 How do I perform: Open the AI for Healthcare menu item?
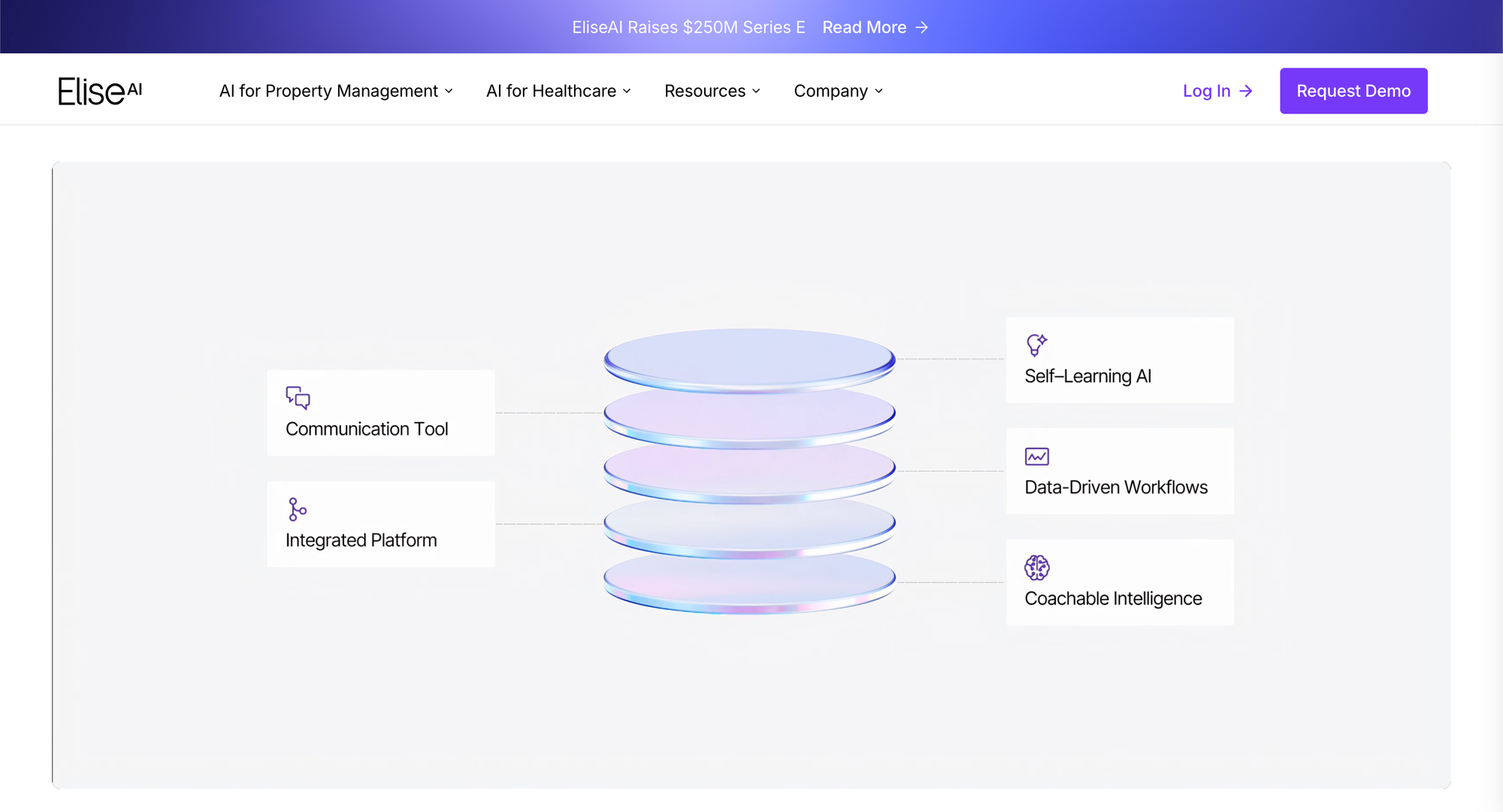[551, 91]
